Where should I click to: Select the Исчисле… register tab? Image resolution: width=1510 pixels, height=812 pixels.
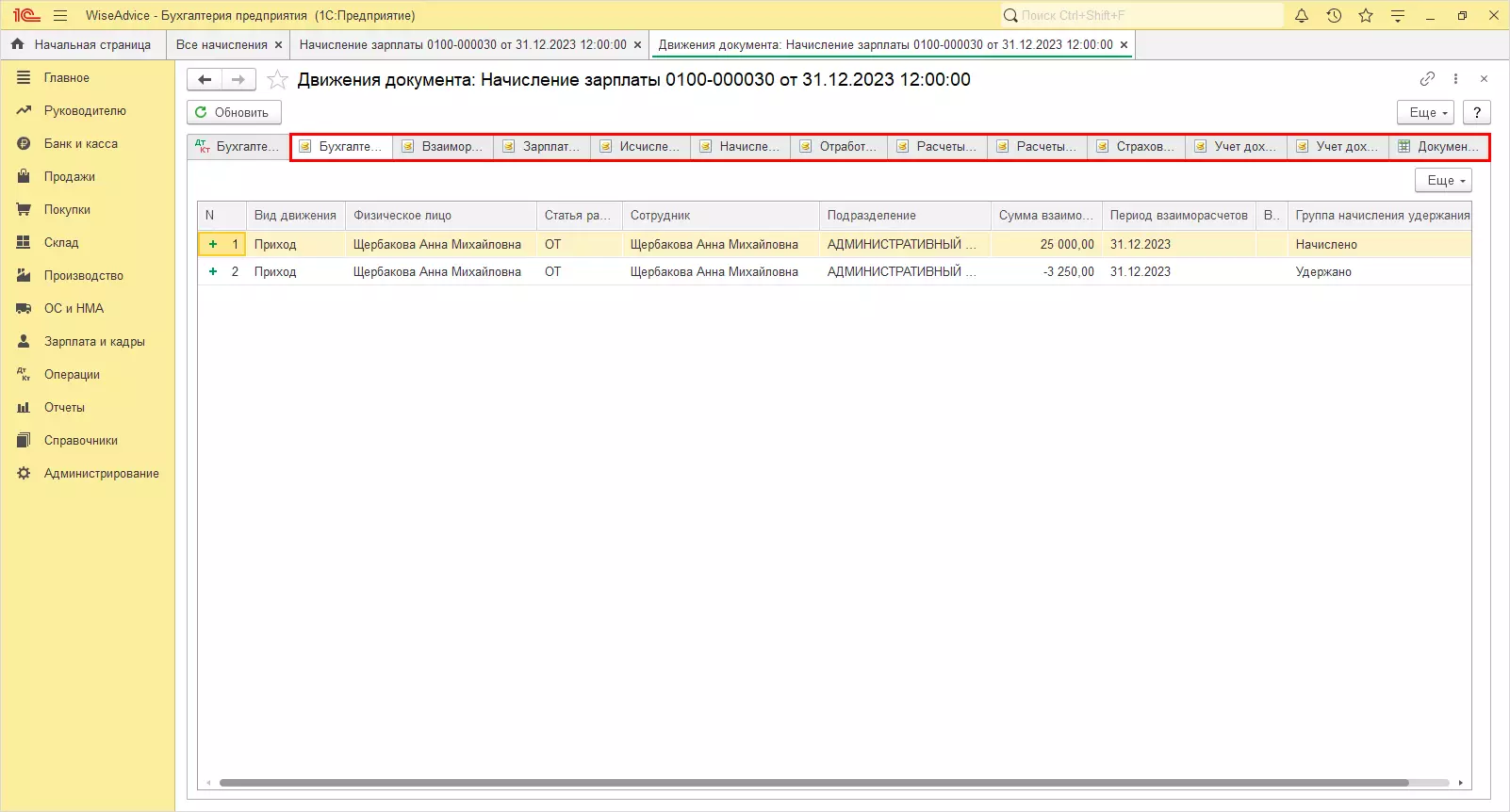(640, 147)
